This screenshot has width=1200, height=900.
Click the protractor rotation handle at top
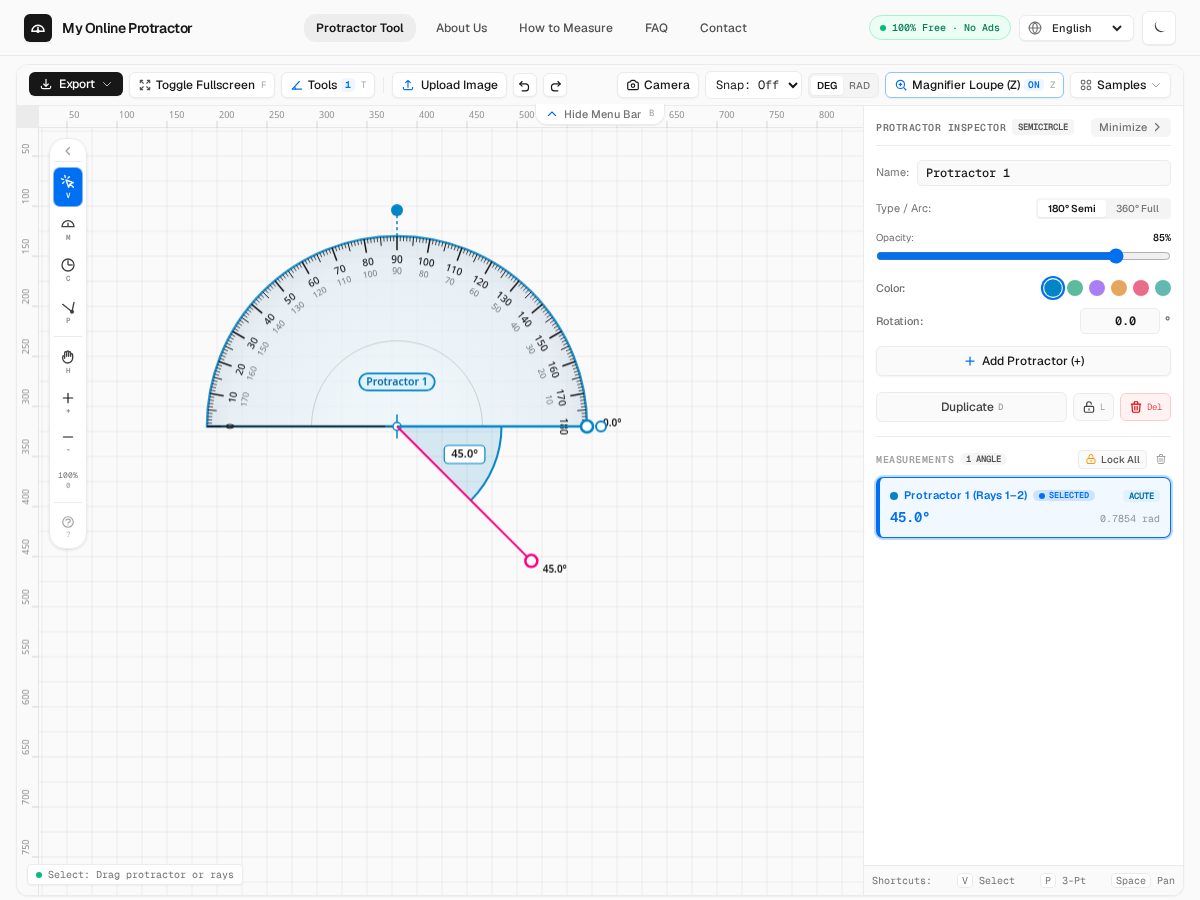pos(397,210)
